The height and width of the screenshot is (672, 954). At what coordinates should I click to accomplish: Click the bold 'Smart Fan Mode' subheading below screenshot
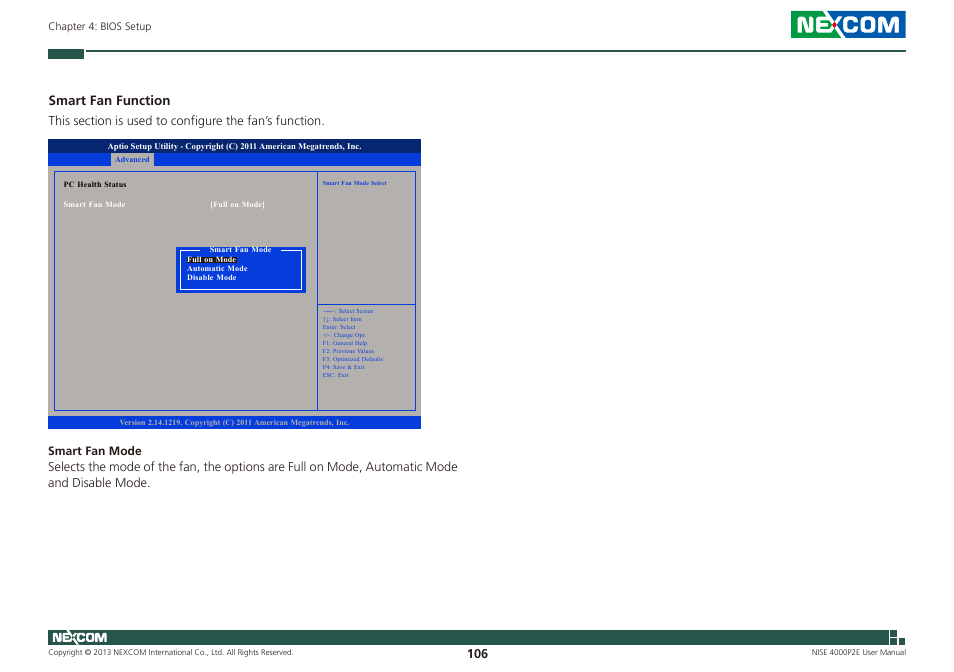[x=95, y=451]
